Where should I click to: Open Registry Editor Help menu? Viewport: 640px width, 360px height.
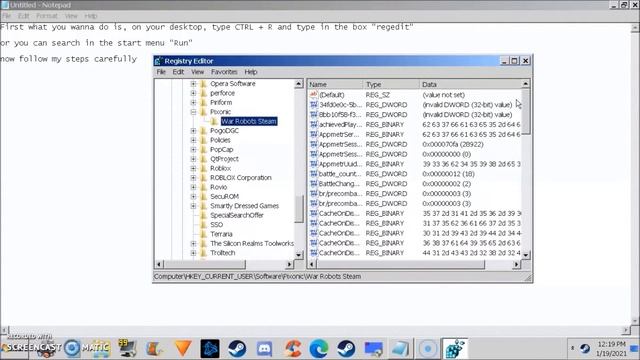tap(251, 72)
